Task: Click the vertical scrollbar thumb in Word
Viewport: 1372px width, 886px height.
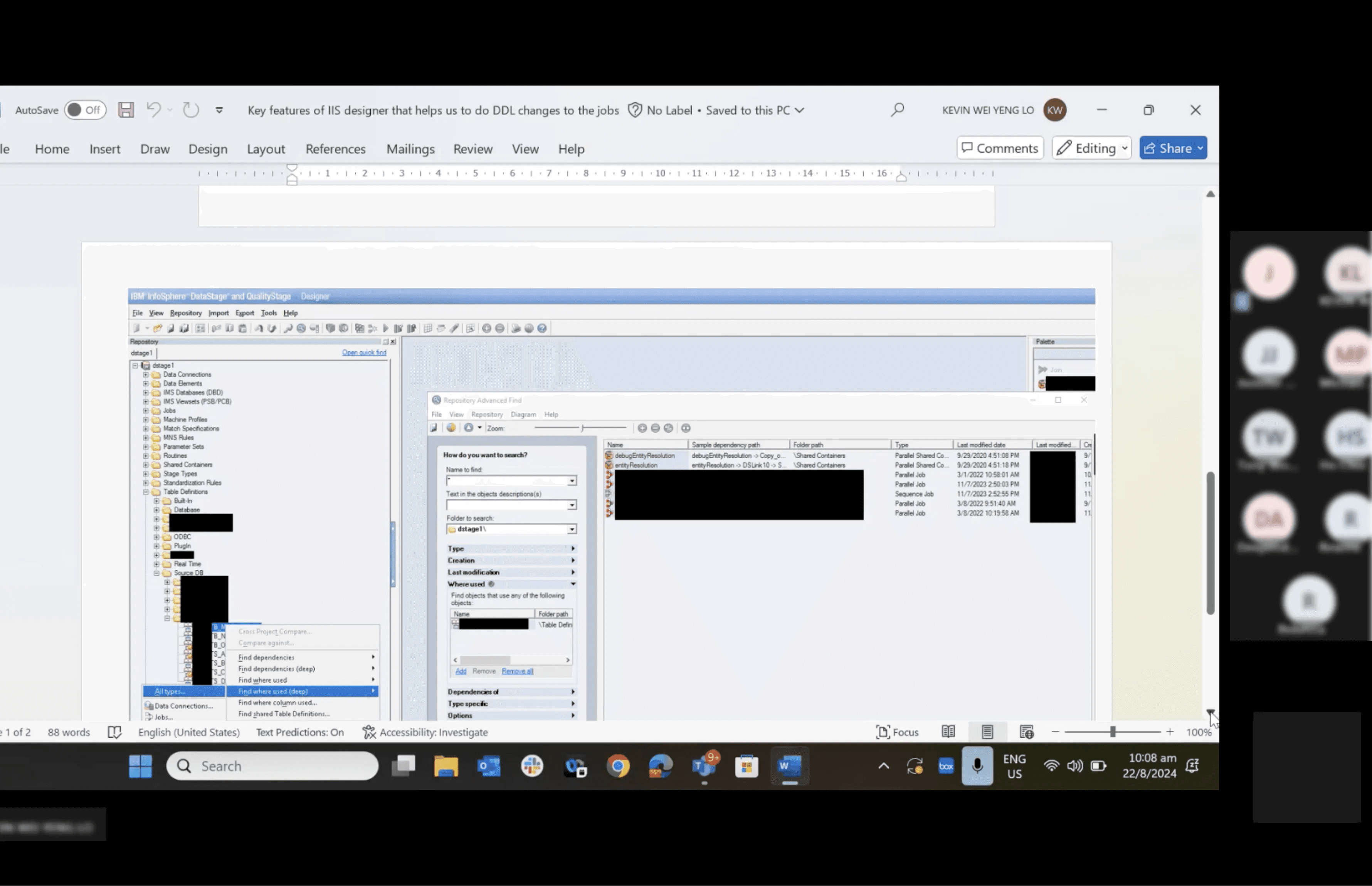Action: click(1210, 543)
